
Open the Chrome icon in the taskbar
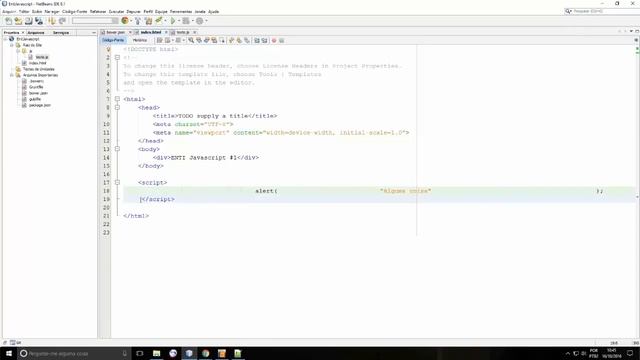[x=205, y=353]
